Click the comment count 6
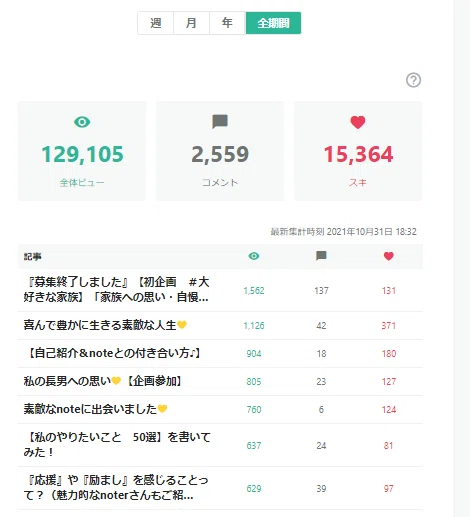The width and height of the screenshot is (470, 517). tap(321, 410)
